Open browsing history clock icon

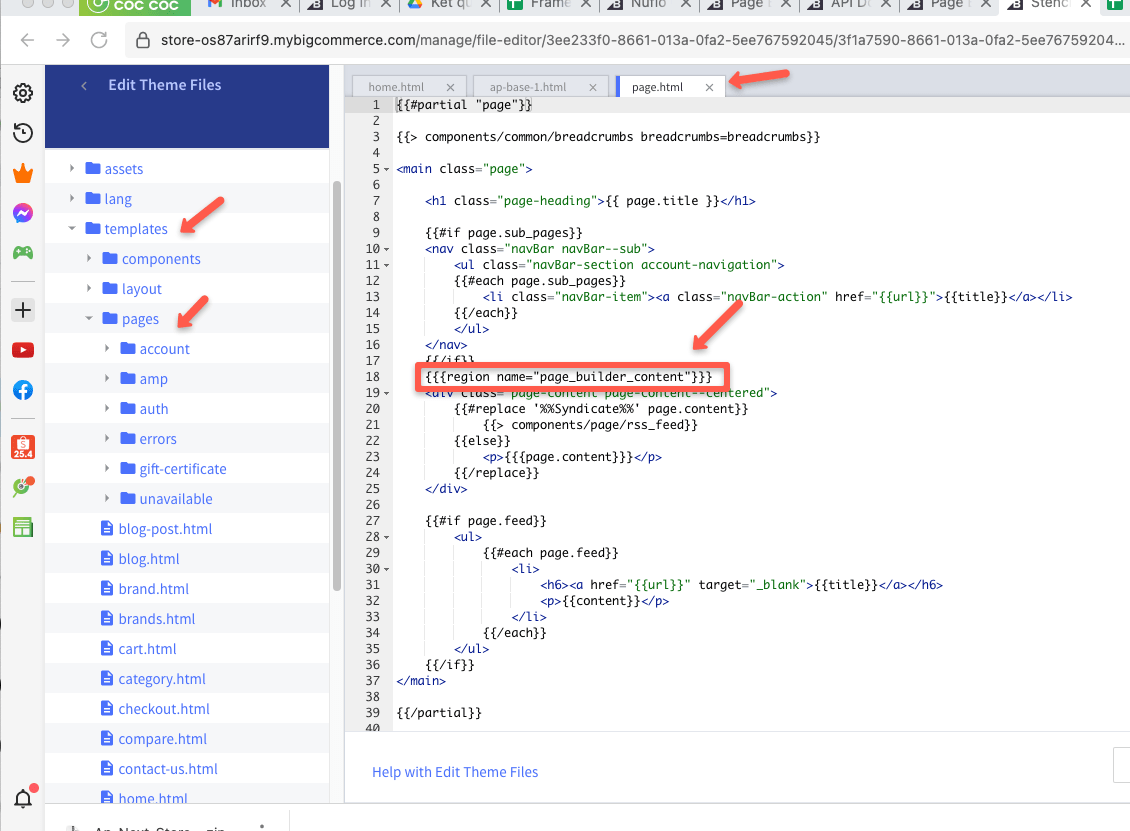pos(23,133)
